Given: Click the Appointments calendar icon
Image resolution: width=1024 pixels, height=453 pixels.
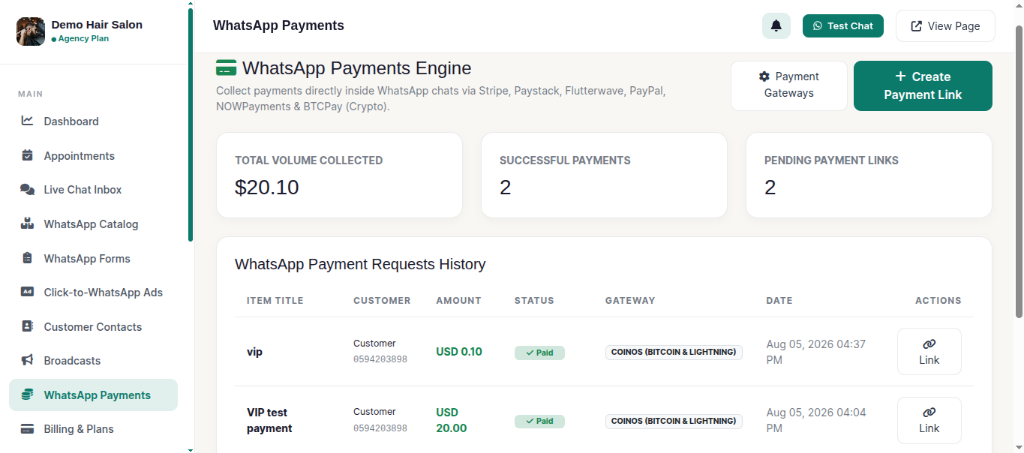Looking at the screenshot, I should click(27, 155).
